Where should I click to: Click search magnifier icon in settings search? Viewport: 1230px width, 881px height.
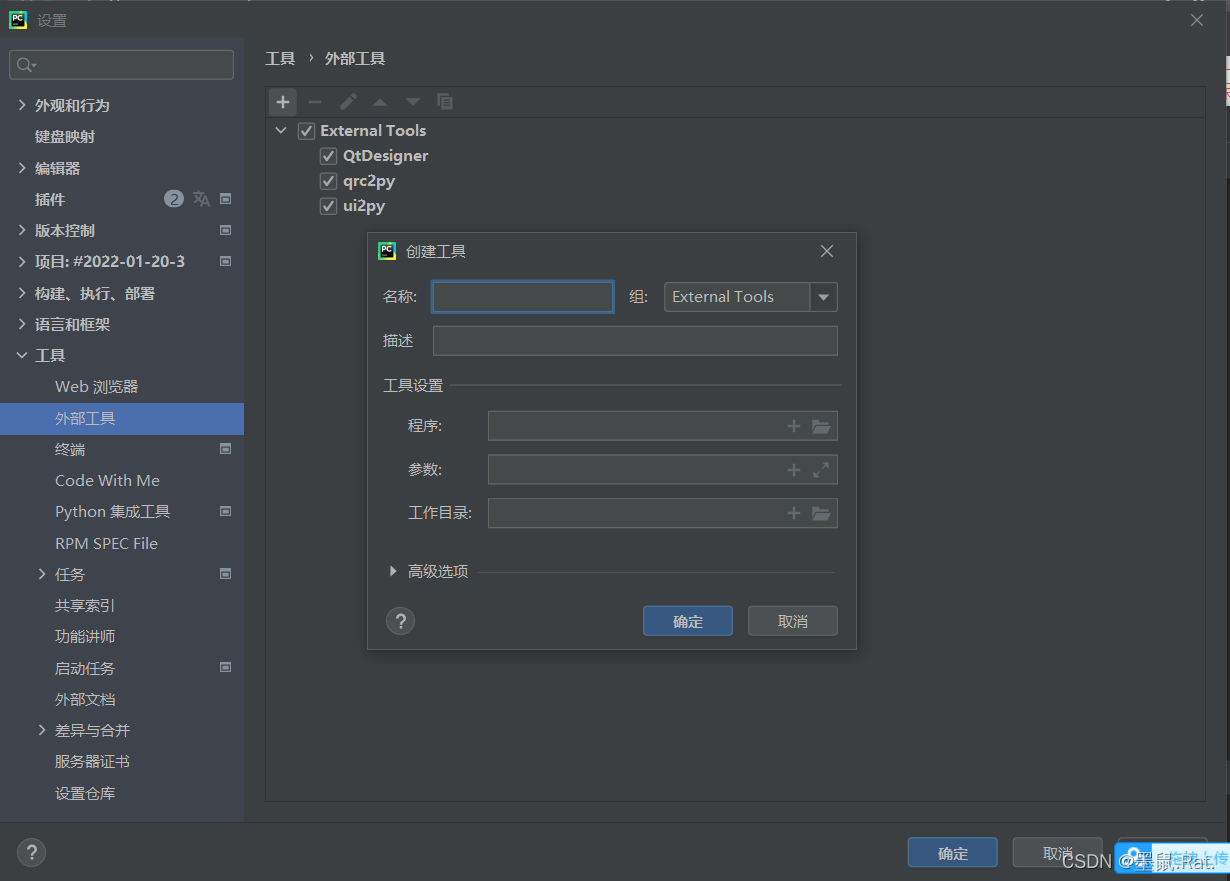pyautogui.click(x=25, y=65)
